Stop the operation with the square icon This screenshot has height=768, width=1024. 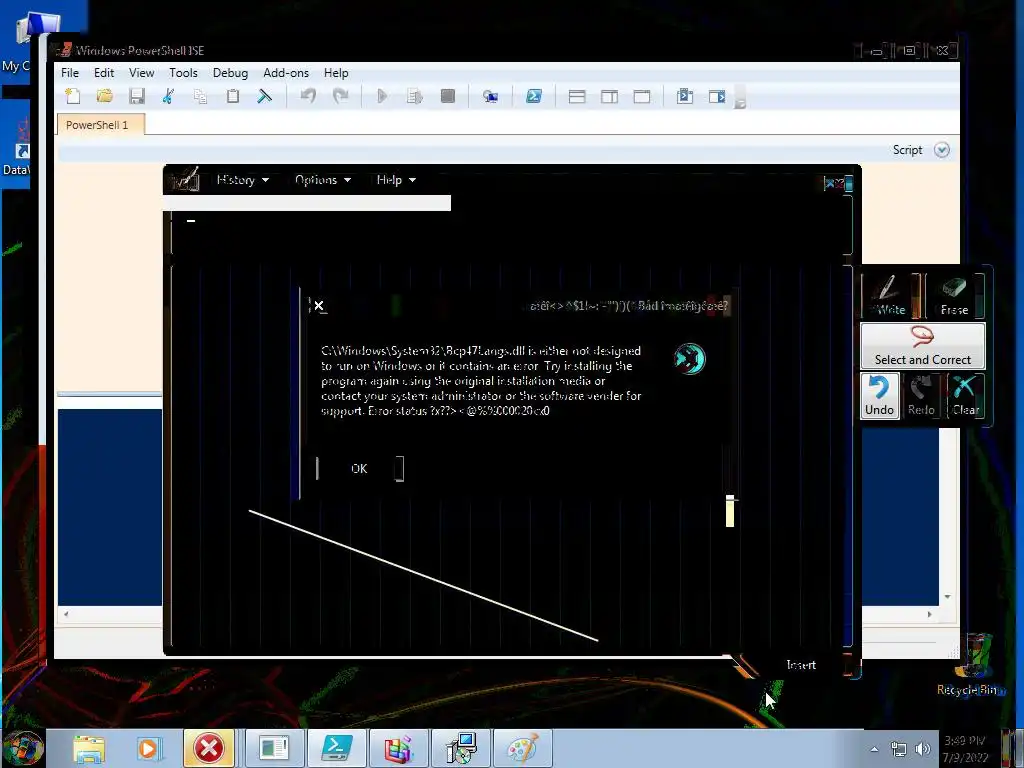coord(447,97)
